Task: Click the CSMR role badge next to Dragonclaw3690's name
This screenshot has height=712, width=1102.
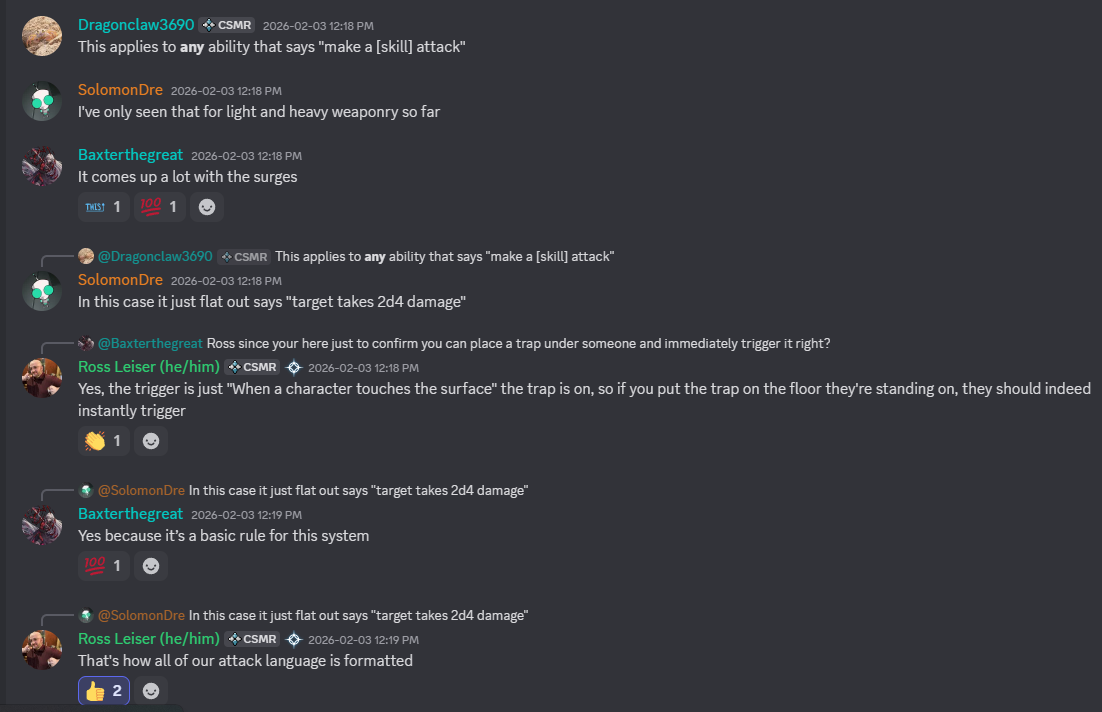Action: 228,25
